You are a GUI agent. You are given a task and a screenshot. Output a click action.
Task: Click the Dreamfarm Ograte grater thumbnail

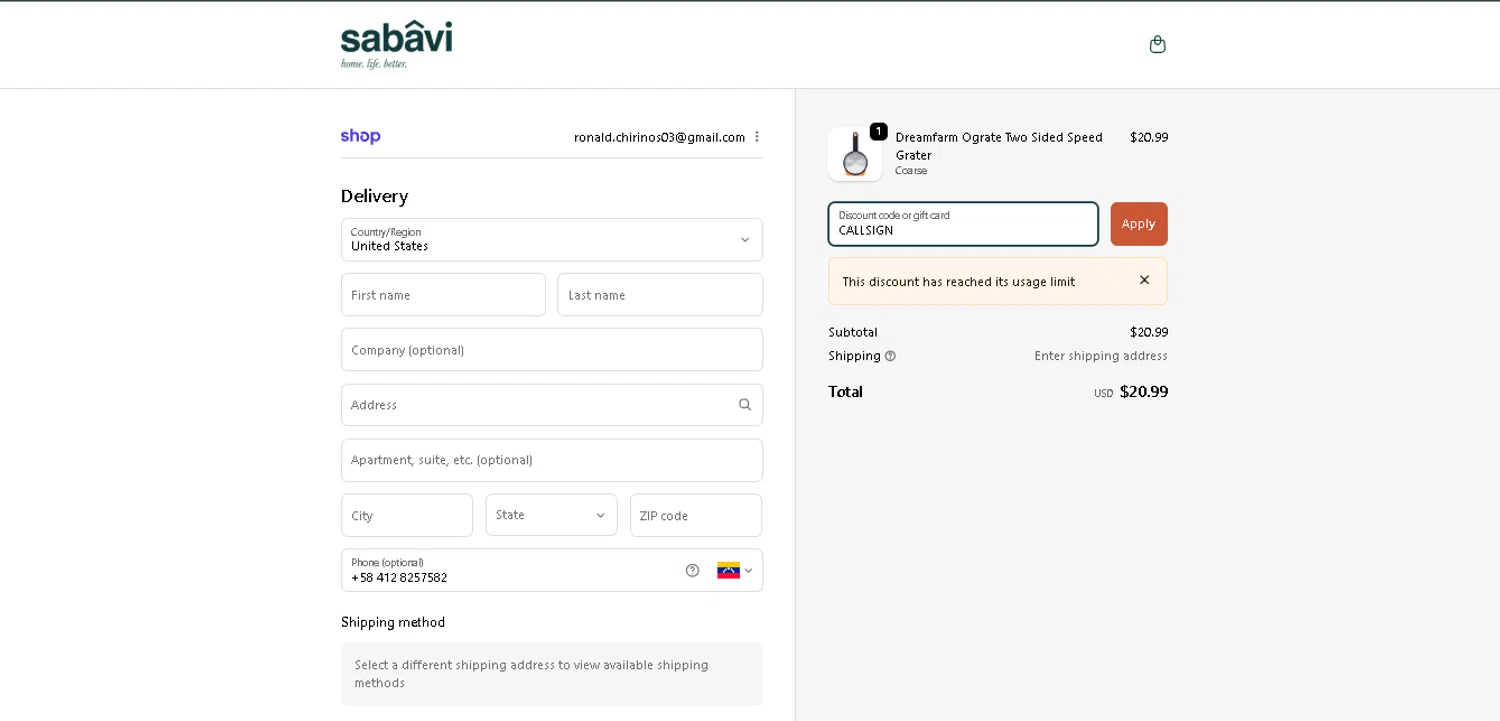pyautogui.click(x=855, y=154)
